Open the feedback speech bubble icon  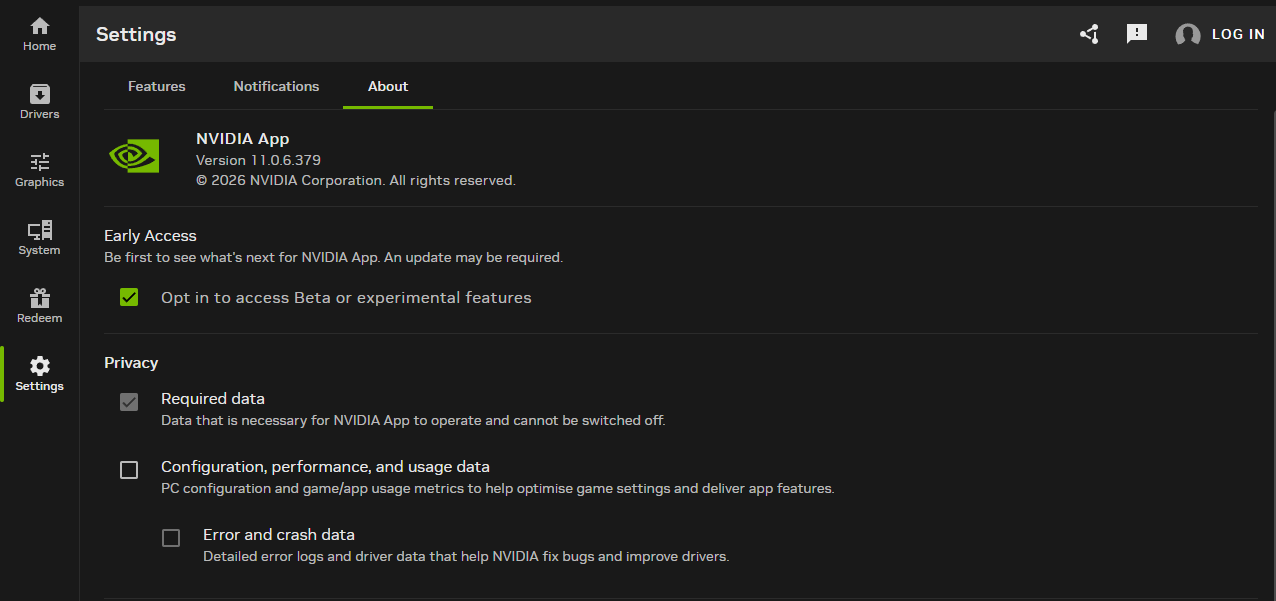tap(1137, 34)
